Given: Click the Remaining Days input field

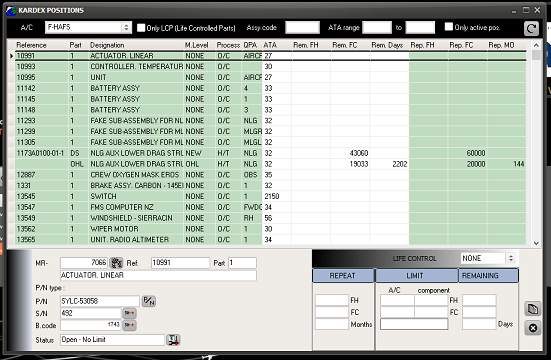Looking at the screenshot, I should pos(479,324).
